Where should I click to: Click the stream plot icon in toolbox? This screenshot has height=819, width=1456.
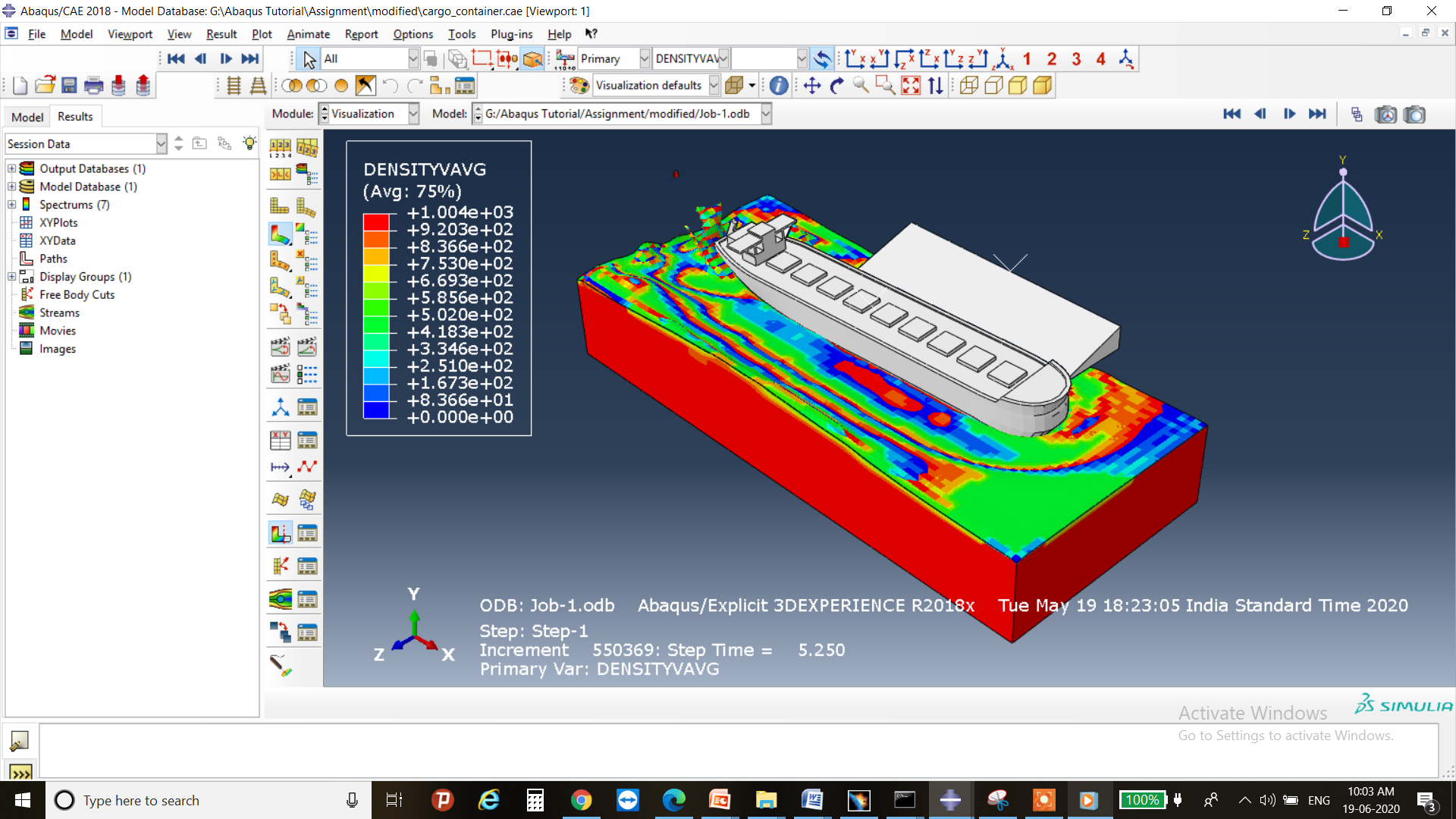coord(280,599)
